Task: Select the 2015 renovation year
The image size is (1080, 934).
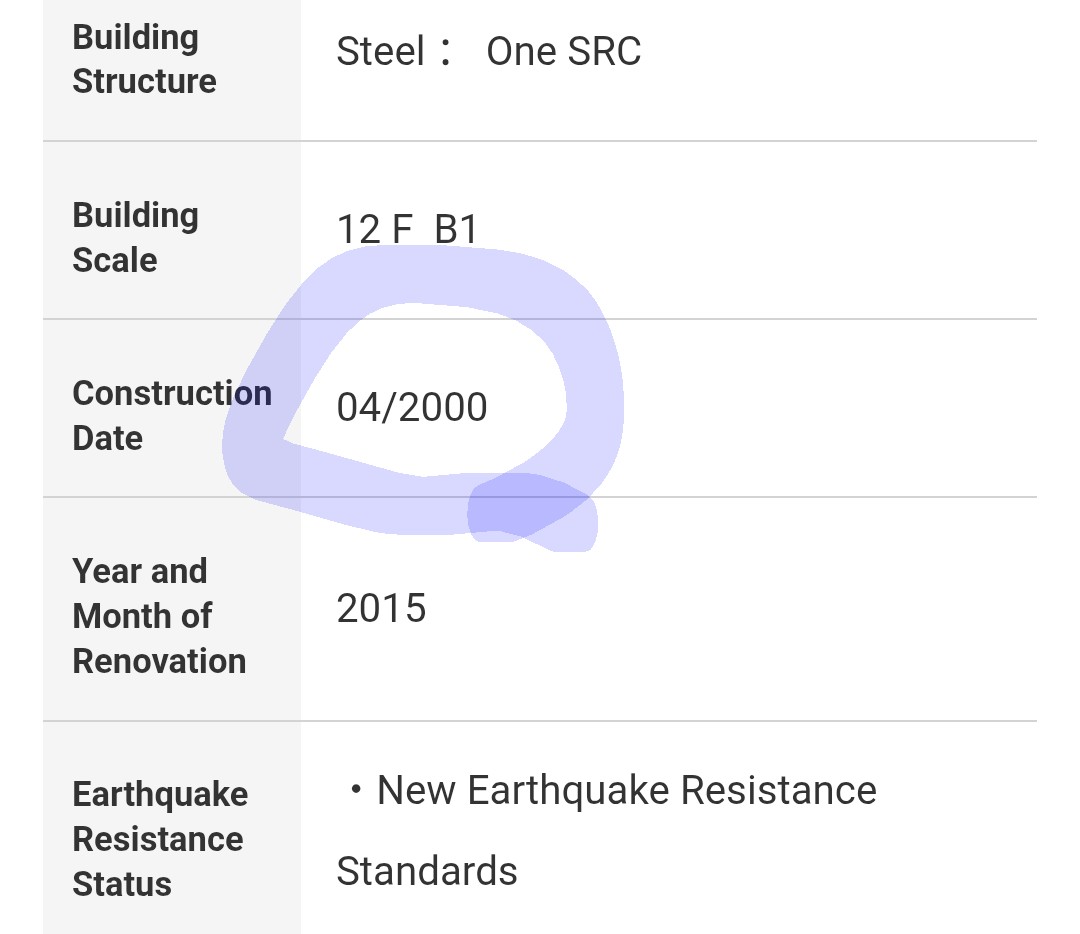Action: 381,608
